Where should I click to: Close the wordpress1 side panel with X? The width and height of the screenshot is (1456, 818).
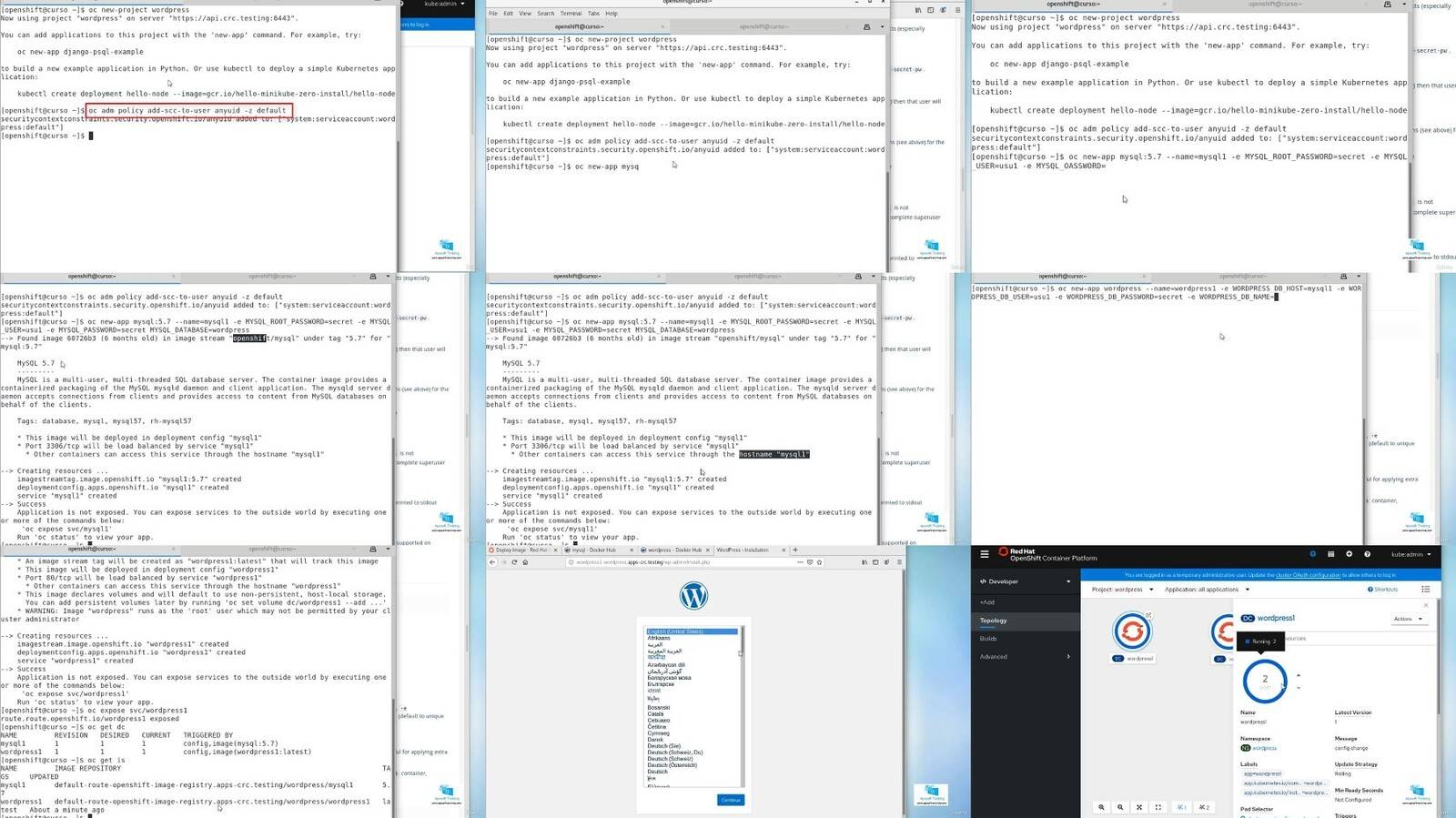[x=1426, y=605]
